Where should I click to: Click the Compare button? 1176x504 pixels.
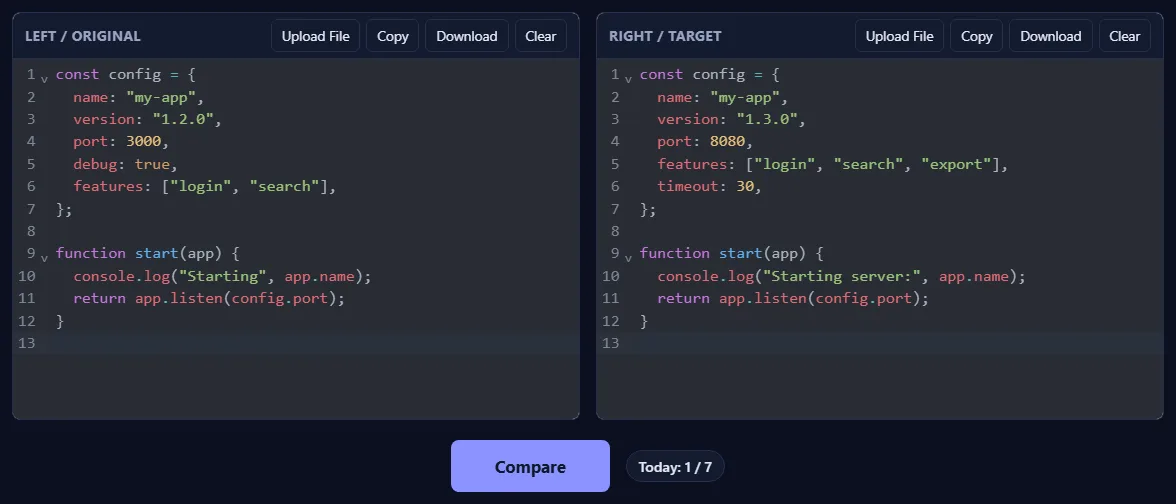(530, 466)
